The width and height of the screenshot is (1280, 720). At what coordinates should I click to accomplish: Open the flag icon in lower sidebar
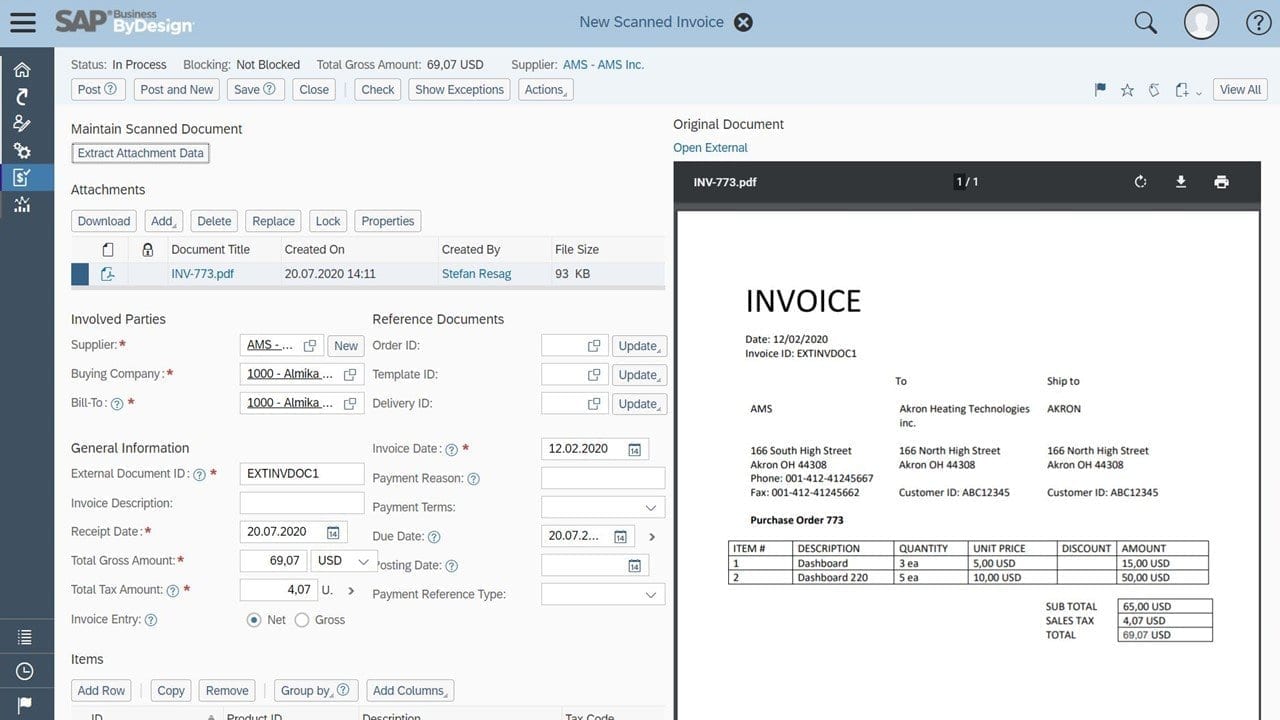coord(24,704)
